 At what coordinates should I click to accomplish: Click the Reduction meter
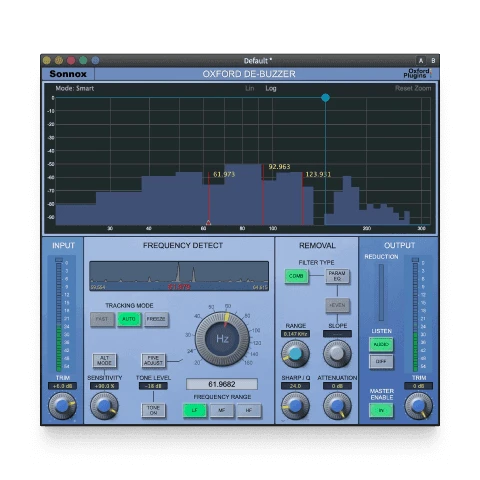(381, 293)
